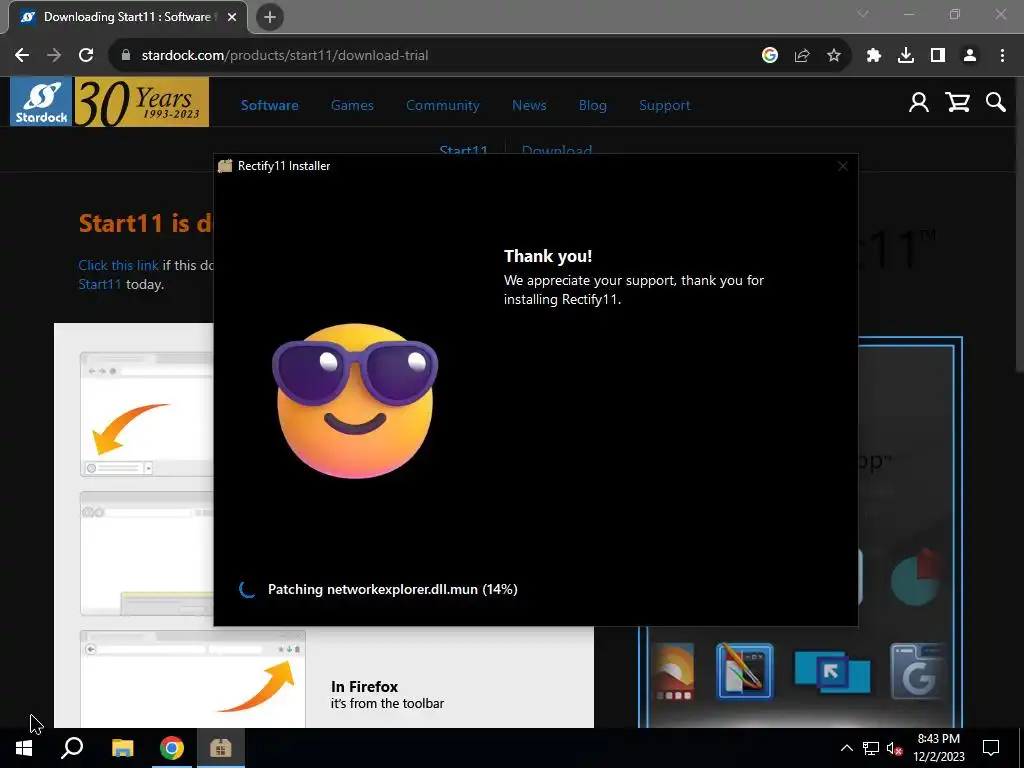
Task: Open Blog section on Stardock
Action: pos(592,105)
